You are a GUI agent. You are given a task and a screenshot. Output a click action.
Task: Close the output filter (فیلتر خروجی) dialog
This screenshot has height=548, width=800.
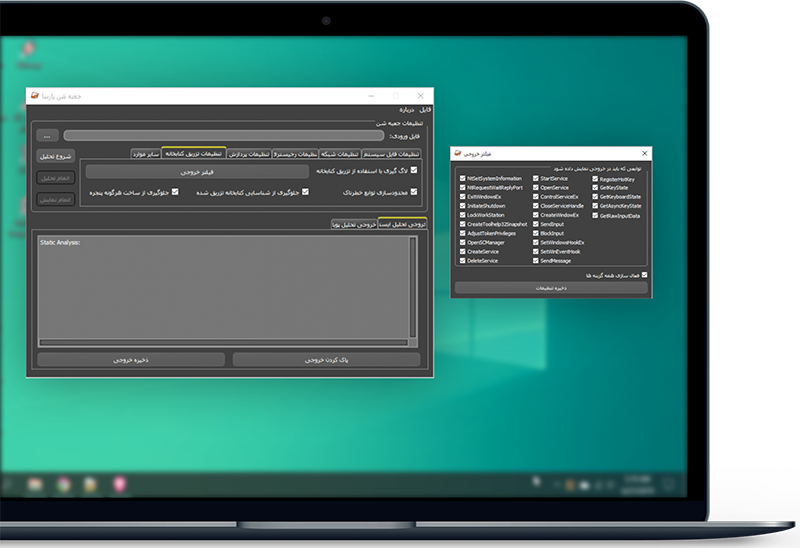[644, 154]
